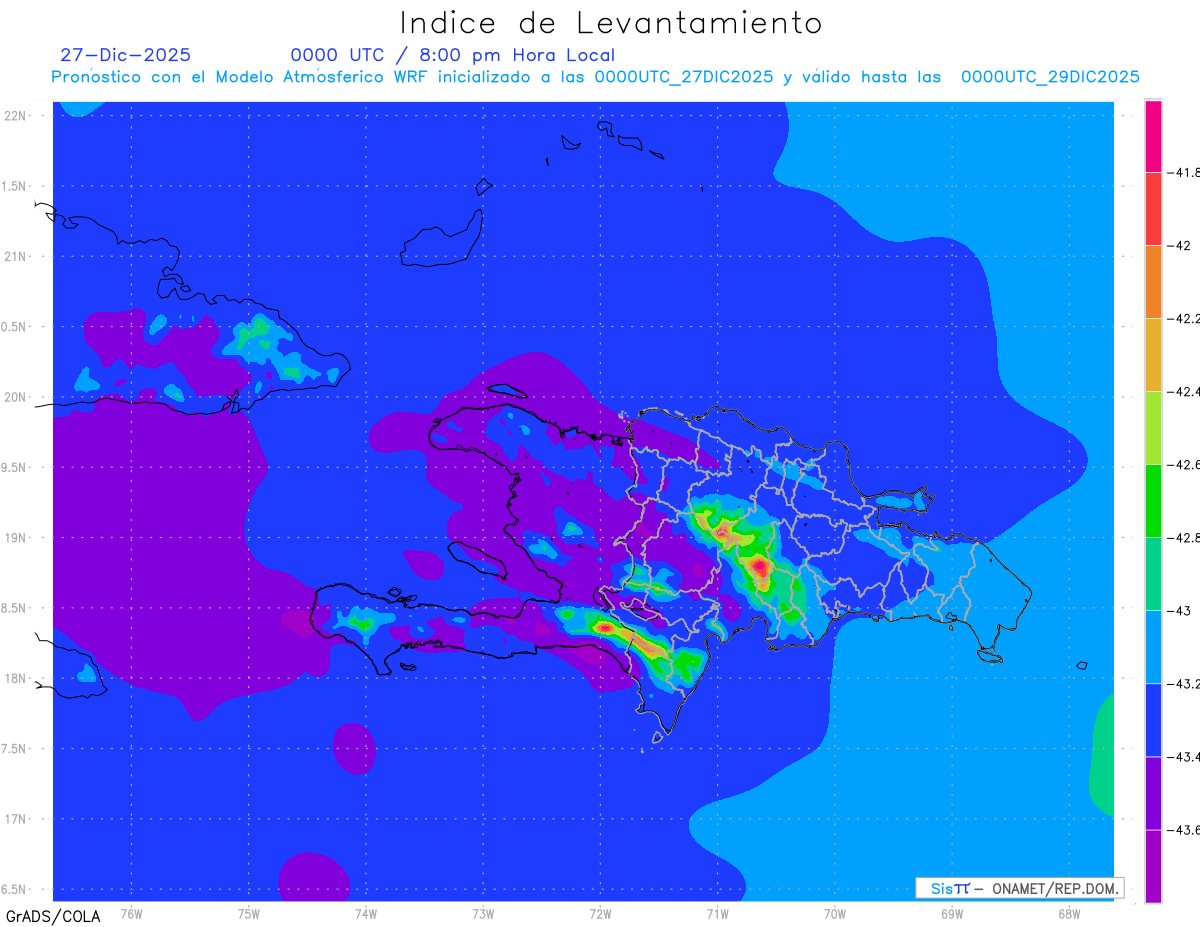
Task: Select the pink top segment of the color scale
Action: [x=1153, y=136]
